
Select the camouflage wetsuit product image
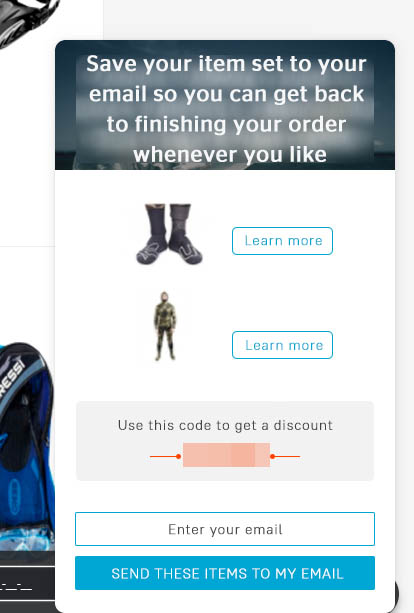(x=165, y=326)
